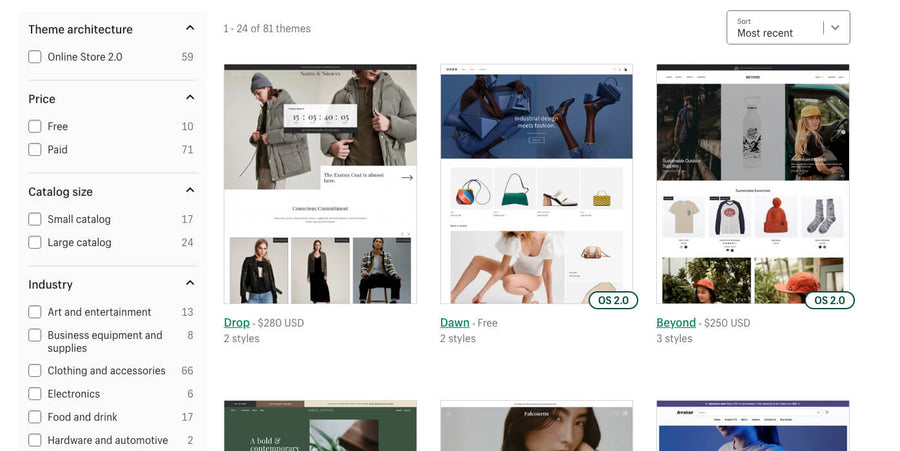
Task: Click the arrow in the Drop preview
Action: coord(407,178)
